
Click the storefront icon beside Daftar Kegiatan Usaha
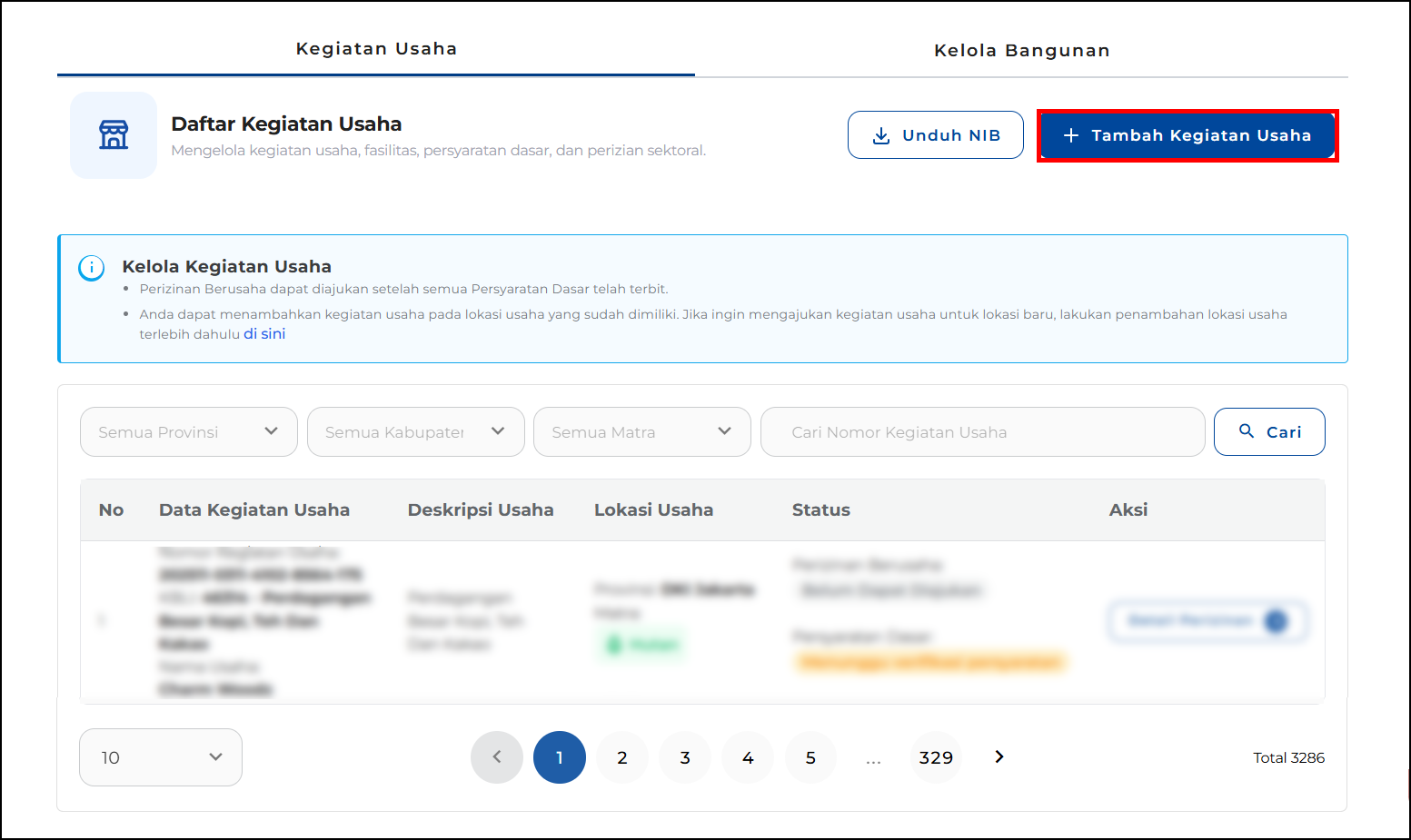(x=114, y=134)
